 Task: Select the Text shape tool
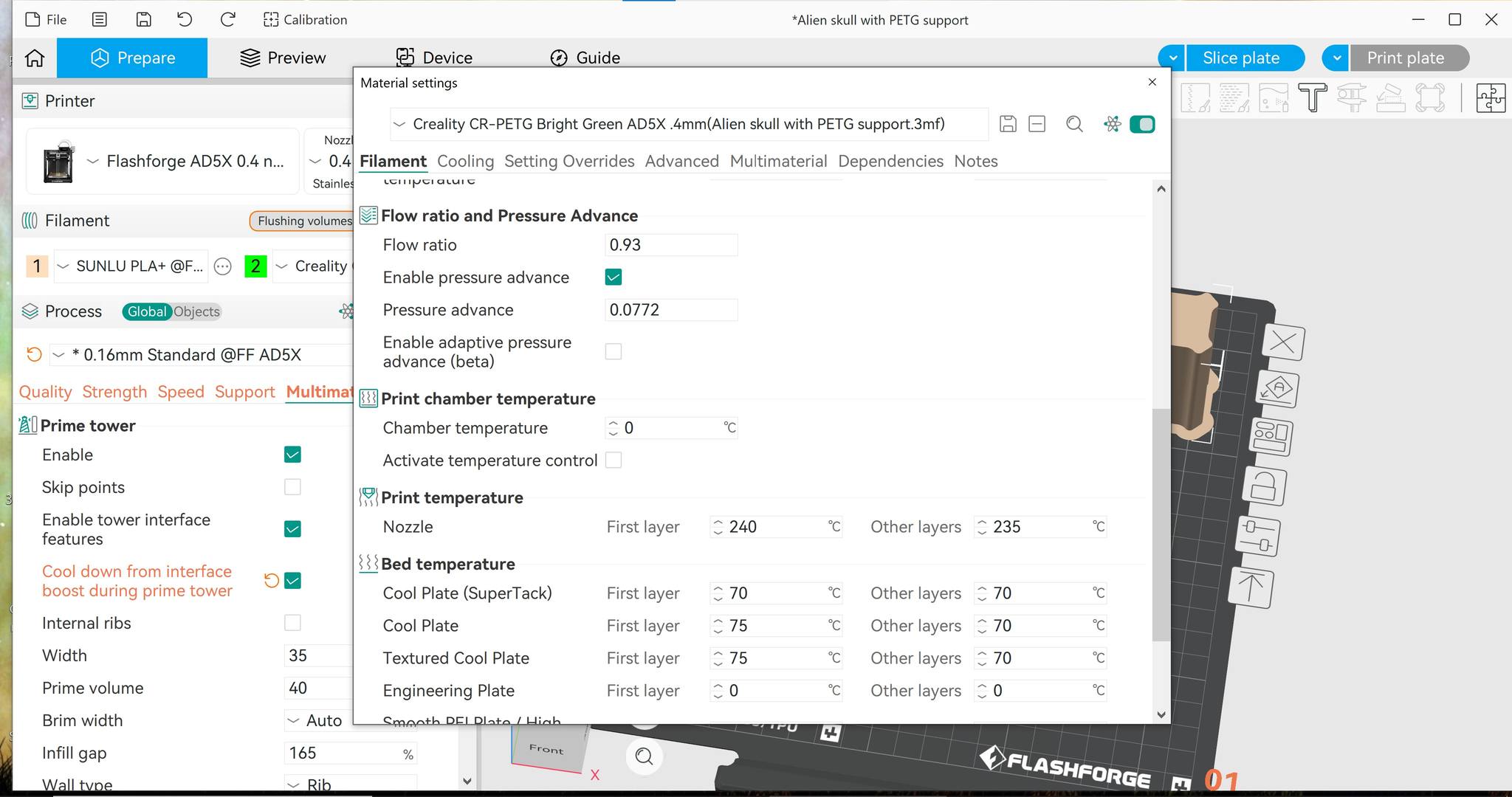[1313, 98]
